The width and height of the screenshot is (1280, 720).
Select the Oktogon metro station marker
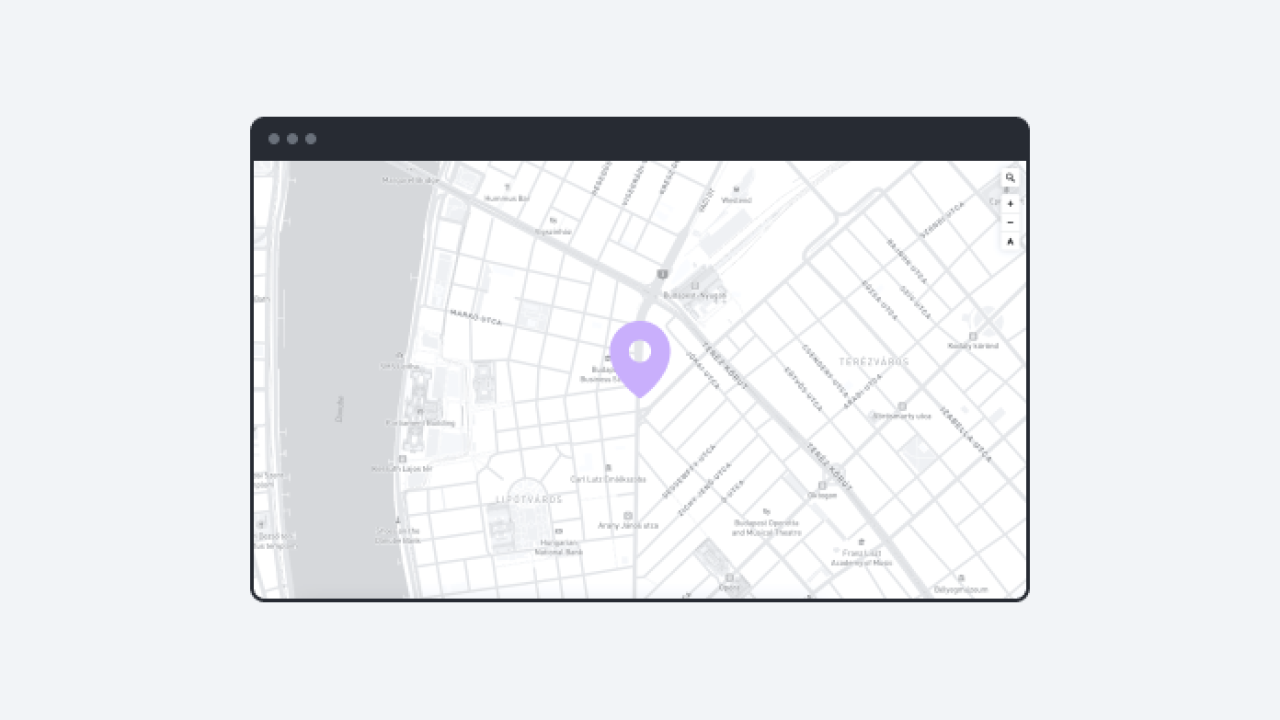point(822,485)
